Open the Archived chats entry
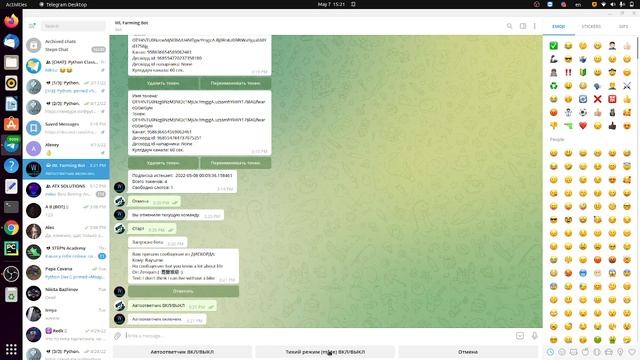 66,45
